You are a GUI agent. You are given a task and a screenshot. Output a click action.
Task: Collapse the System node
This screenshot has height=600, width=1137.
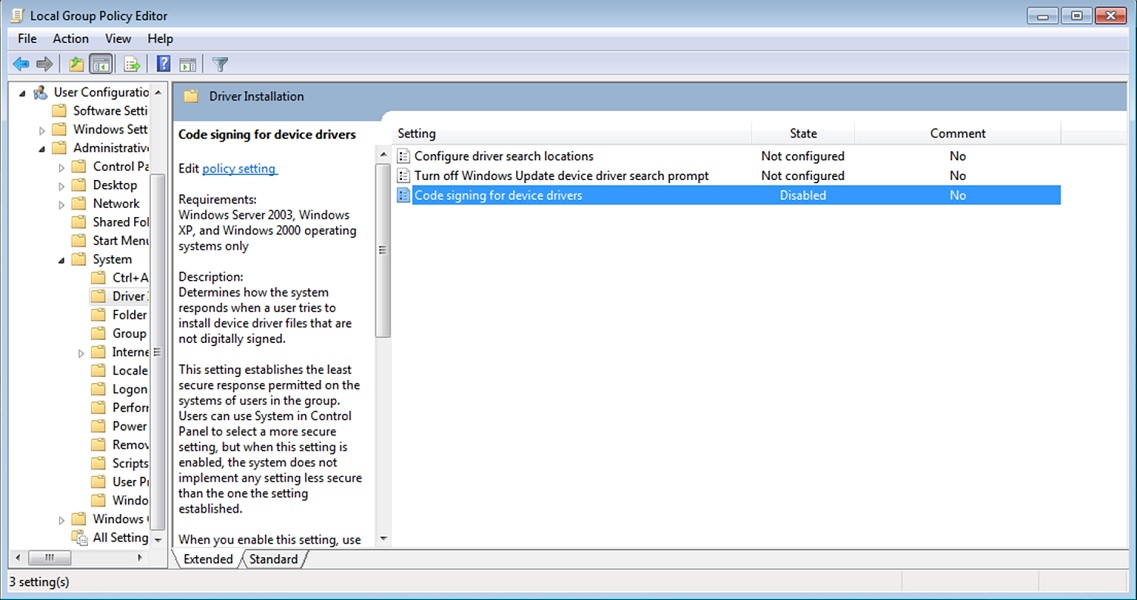(x=62, y=260)
